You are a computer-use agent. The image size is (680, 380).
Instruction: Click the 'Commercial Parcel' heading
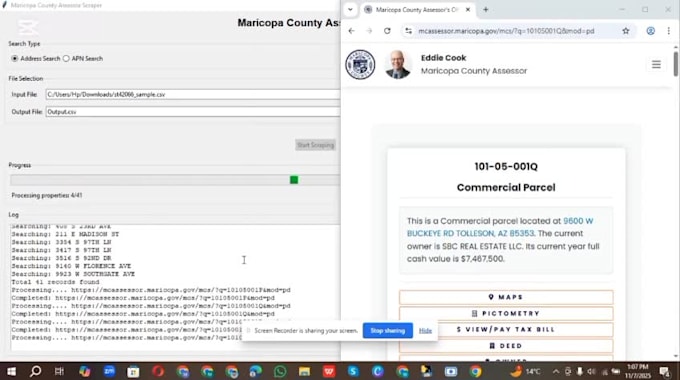(x=506, y=187)
